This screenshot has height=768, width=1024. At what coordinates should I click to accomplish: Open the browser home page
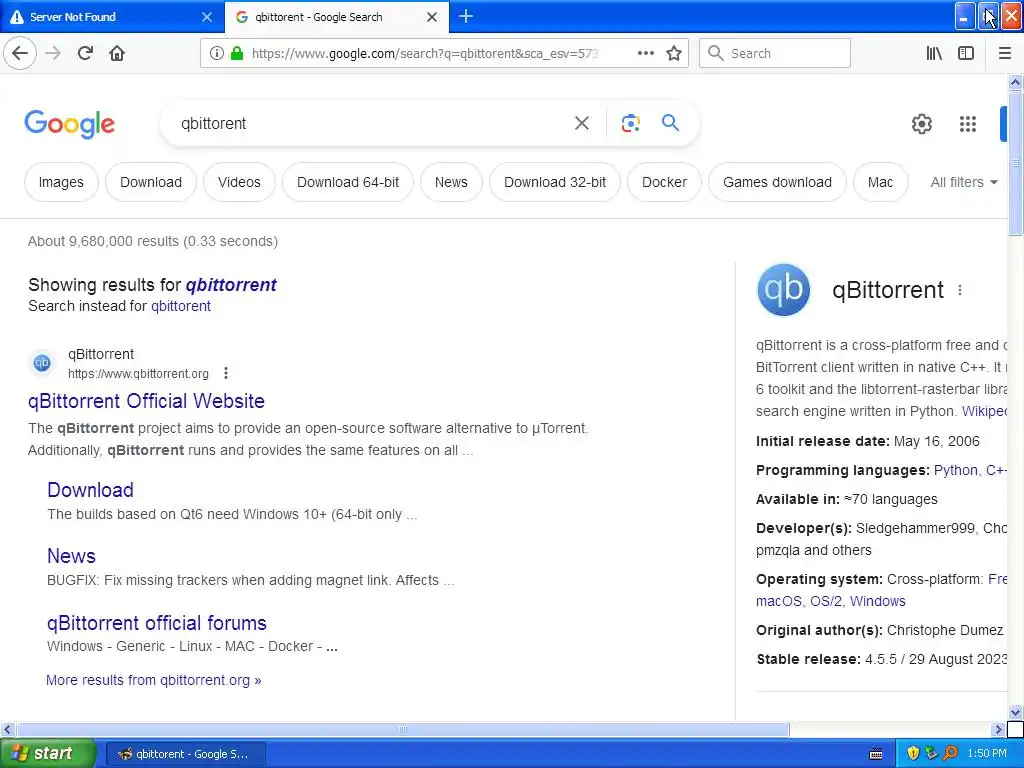pyautogui.click(x=117, y=53)
